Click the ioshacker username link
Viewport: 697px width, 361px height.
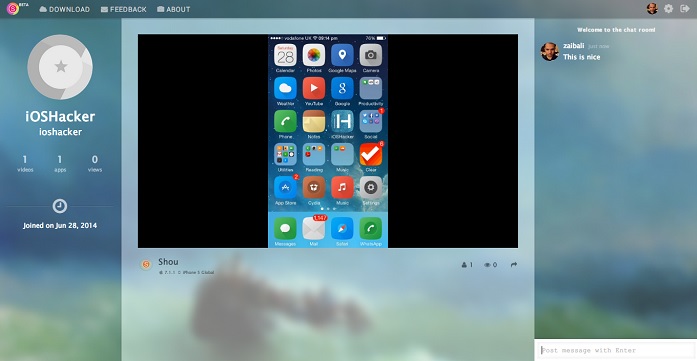(60, 132)
